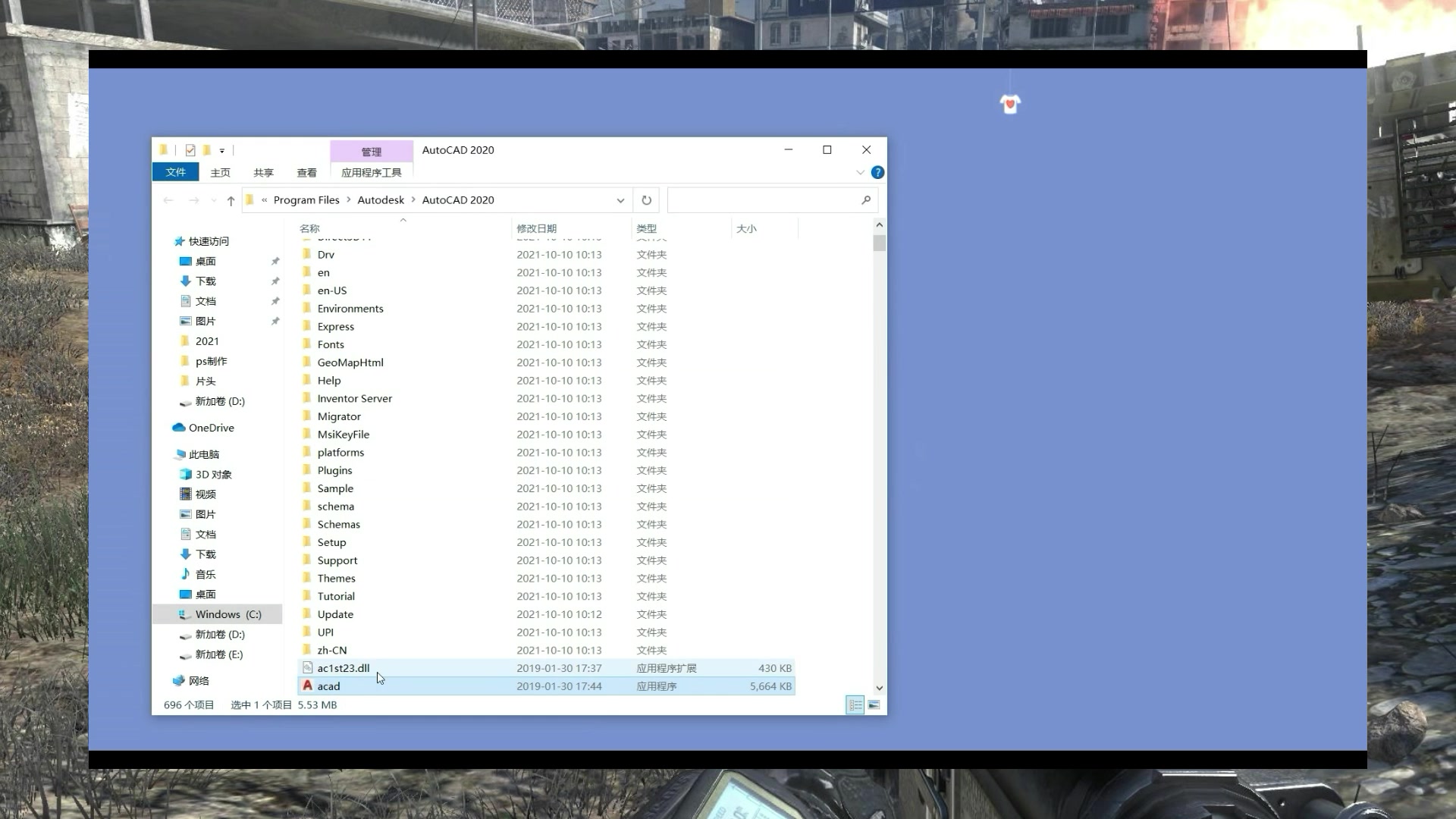The width and height of the screenshot is (1456, 819).
Task: Click the properties checkmark icon in title bar
Action: click(190, 150)
